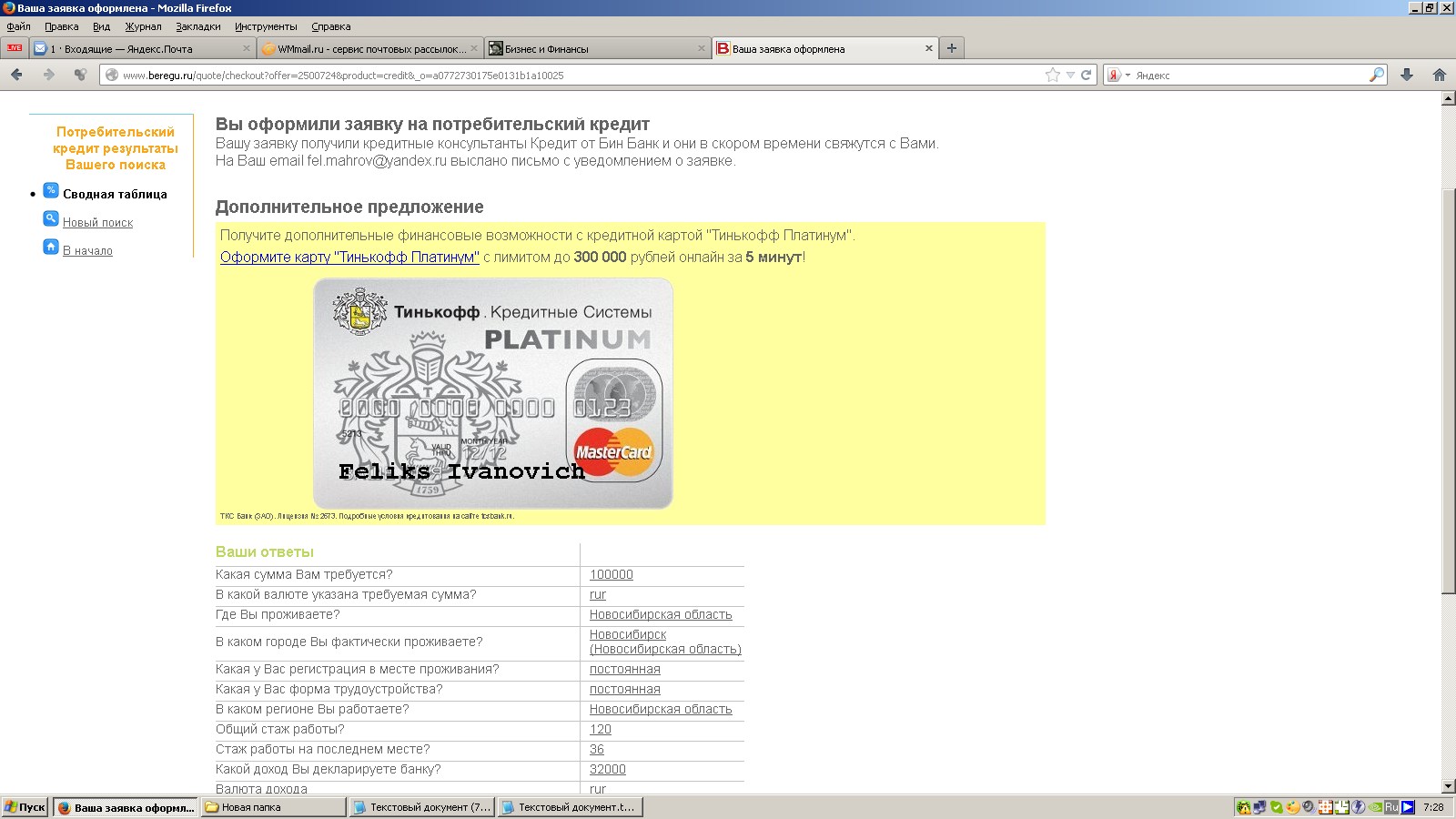Open the Справка menu
Image resolution: width=1456 pixels, height=819 pixels.
tap(331, 26)
